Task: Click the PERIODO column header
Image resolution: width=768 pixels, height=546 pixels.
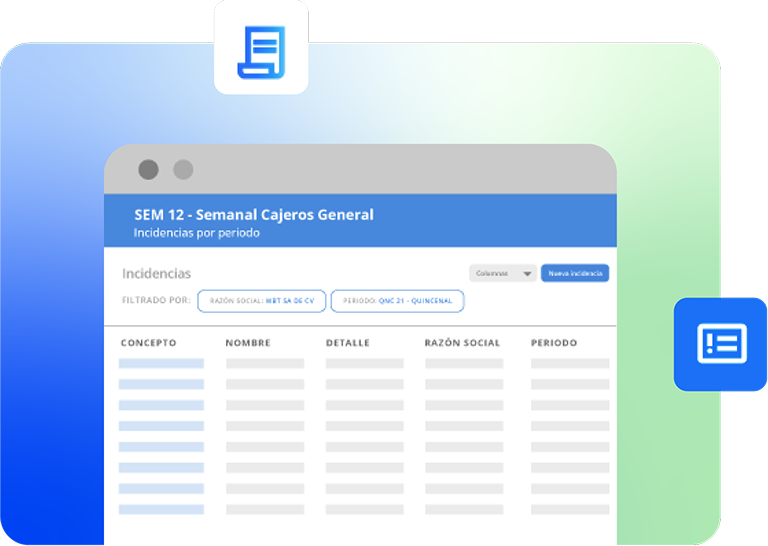Action: 554,343
